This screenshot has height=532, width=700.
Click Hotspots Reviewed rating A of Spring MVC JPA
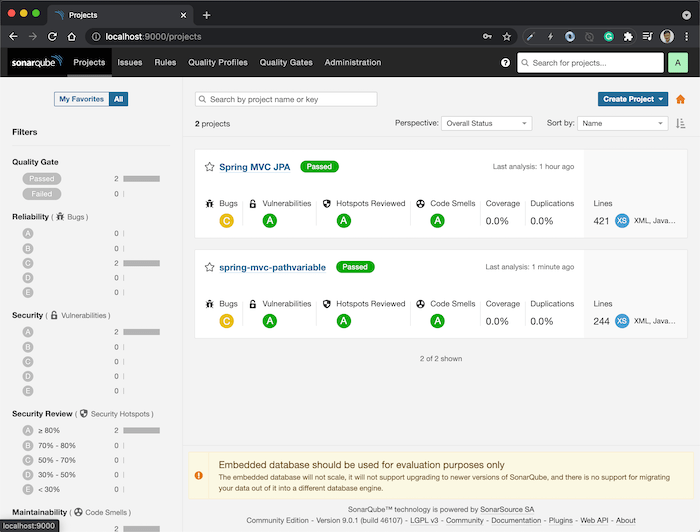(x=344, y=220)
